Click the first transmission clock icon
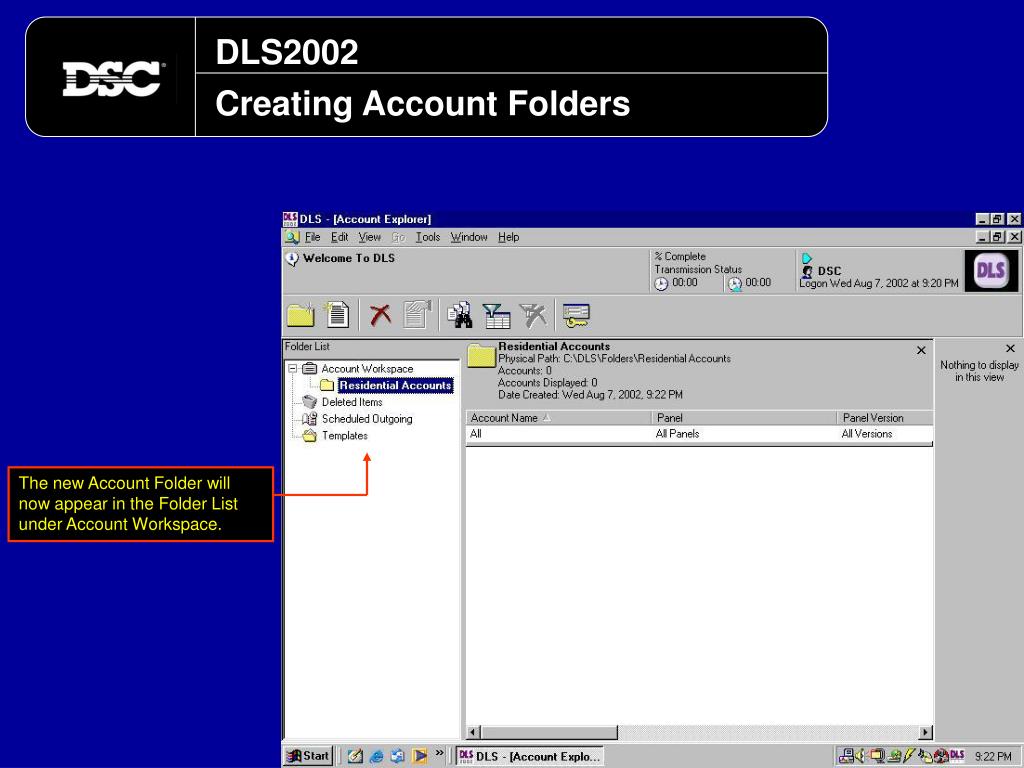The image size is (1024, 768). 662,283
